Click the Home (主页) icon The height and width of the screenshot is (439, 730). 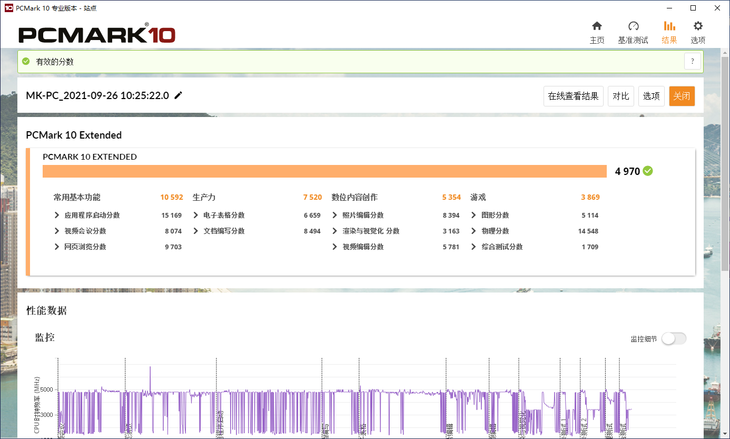[x=597, y=27]
